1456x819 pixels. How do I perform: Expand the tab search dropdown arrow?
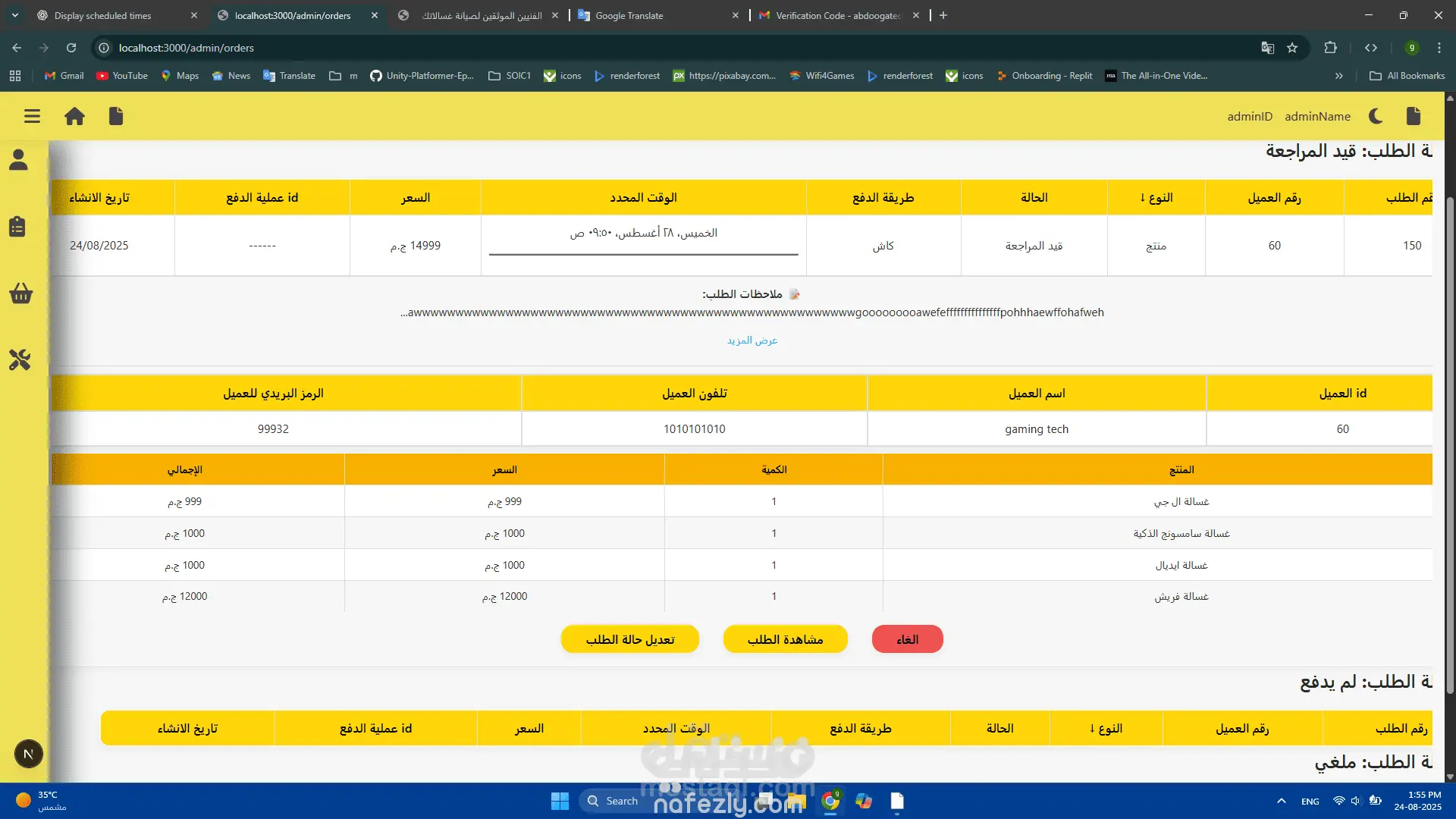[15, 15]
